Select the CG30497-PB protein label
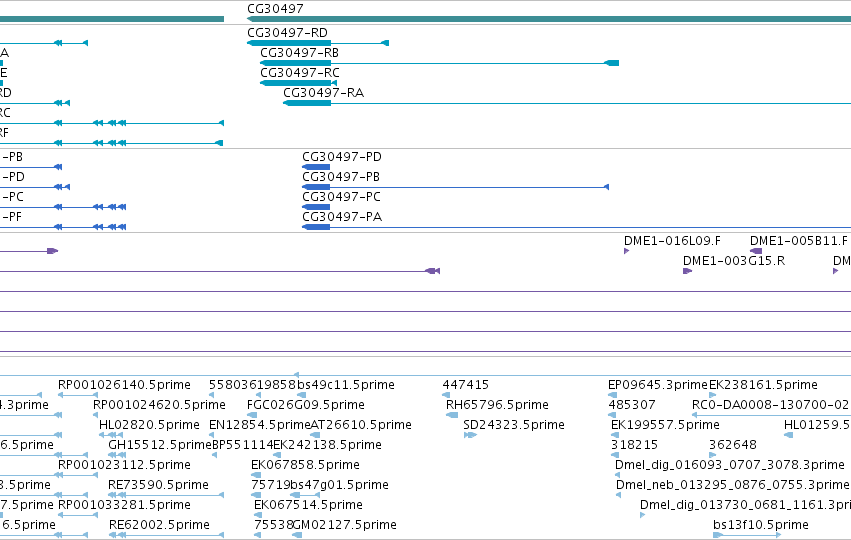The height and width of the screenshot is (540, 851). 341,177
